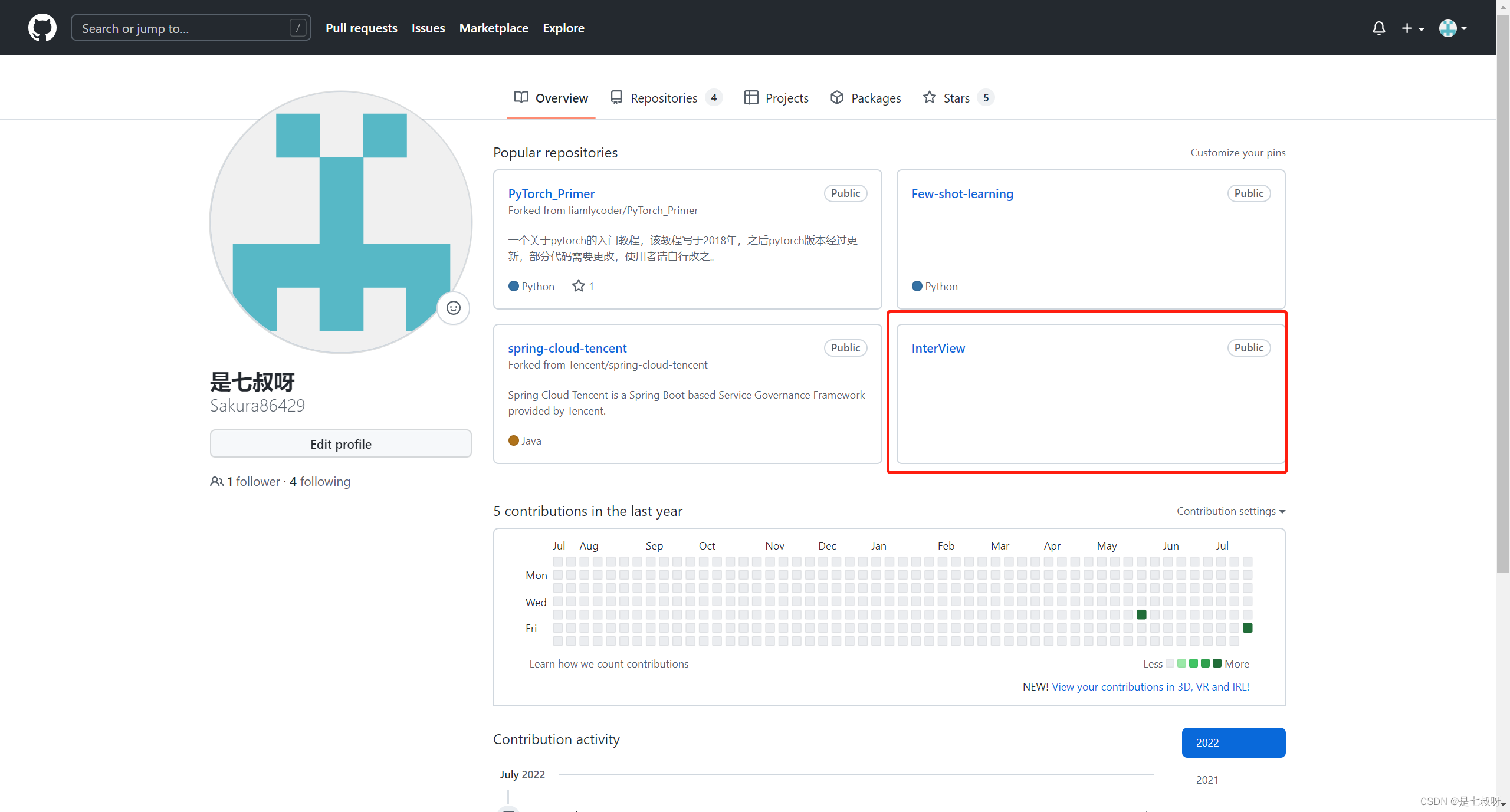Open the InterView repository link
The width and height of the screenshot is (1510, 812).
pos(937,347)
